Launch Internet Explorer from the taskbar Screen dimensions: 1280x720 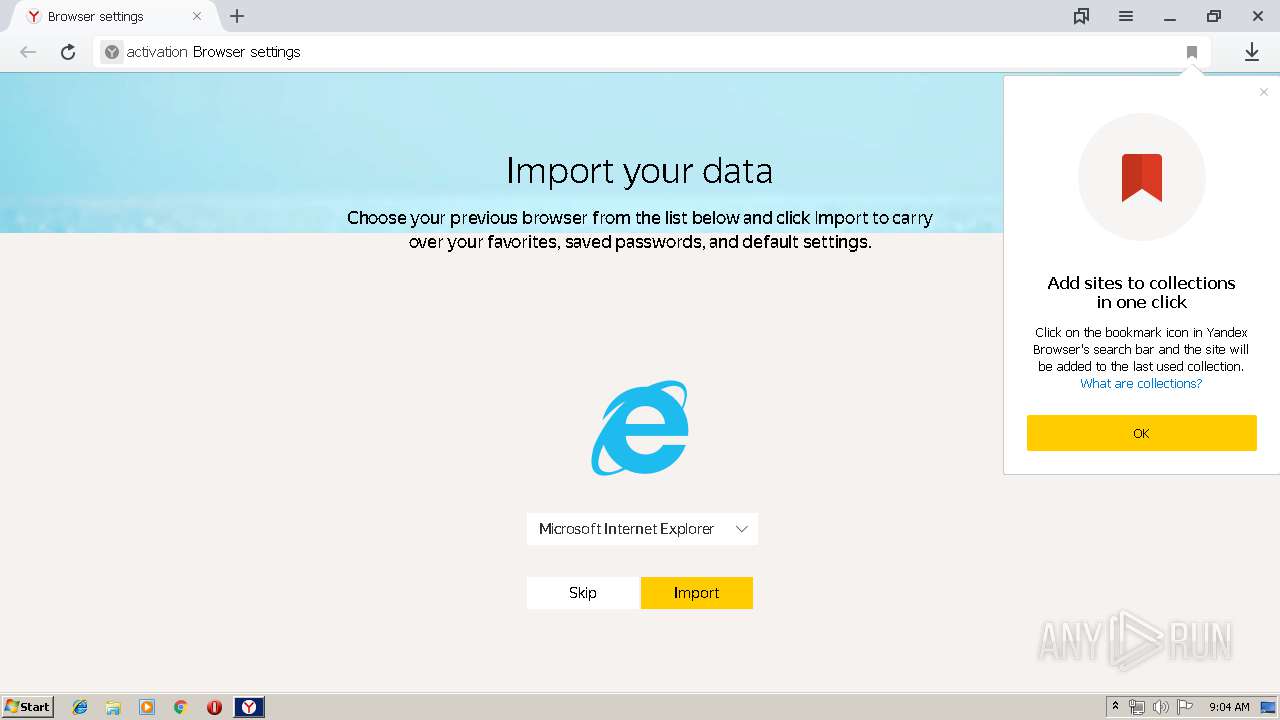point(80,707)
